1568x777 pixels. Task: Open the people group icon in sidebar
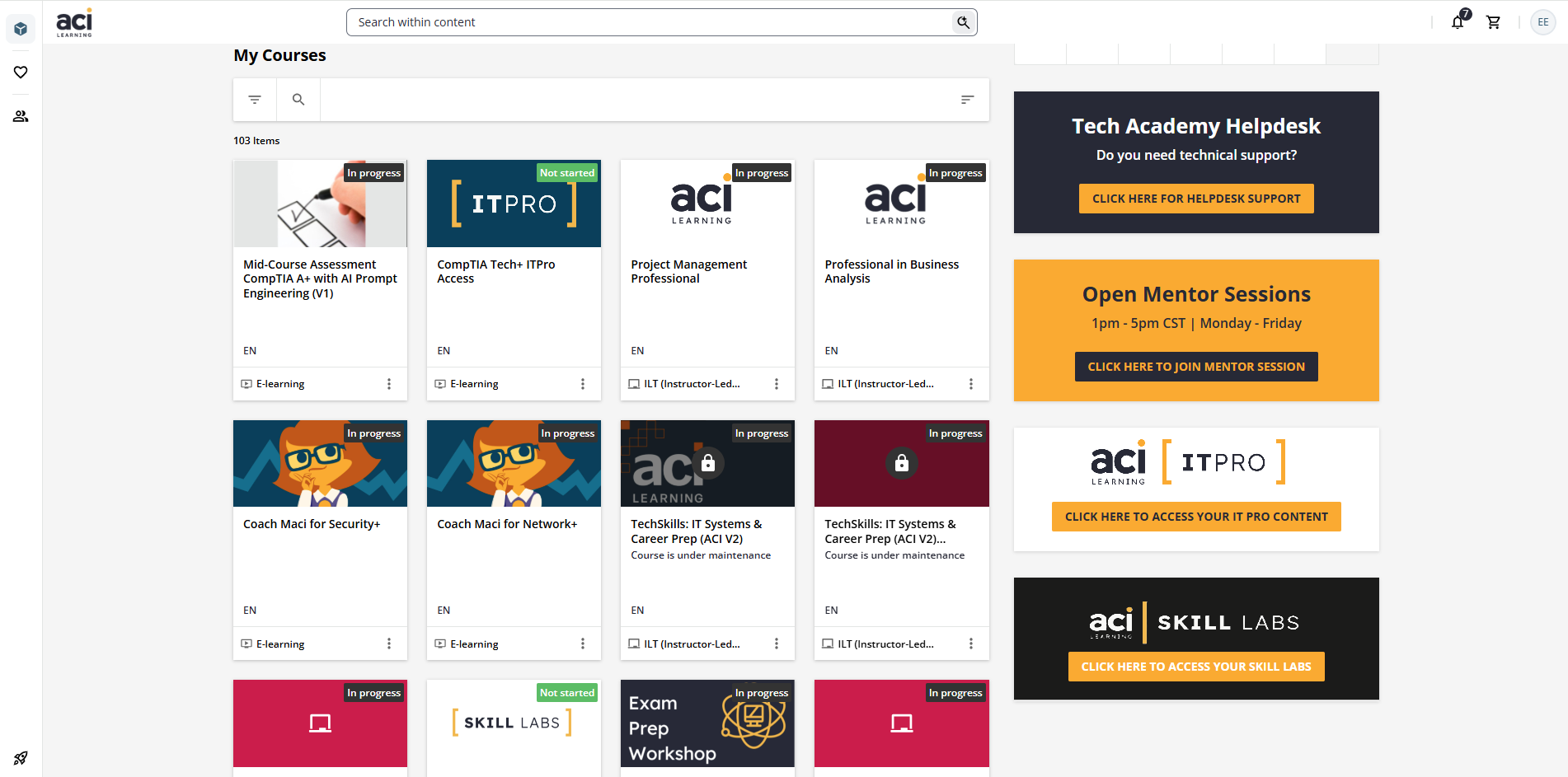tap(21, 116)
